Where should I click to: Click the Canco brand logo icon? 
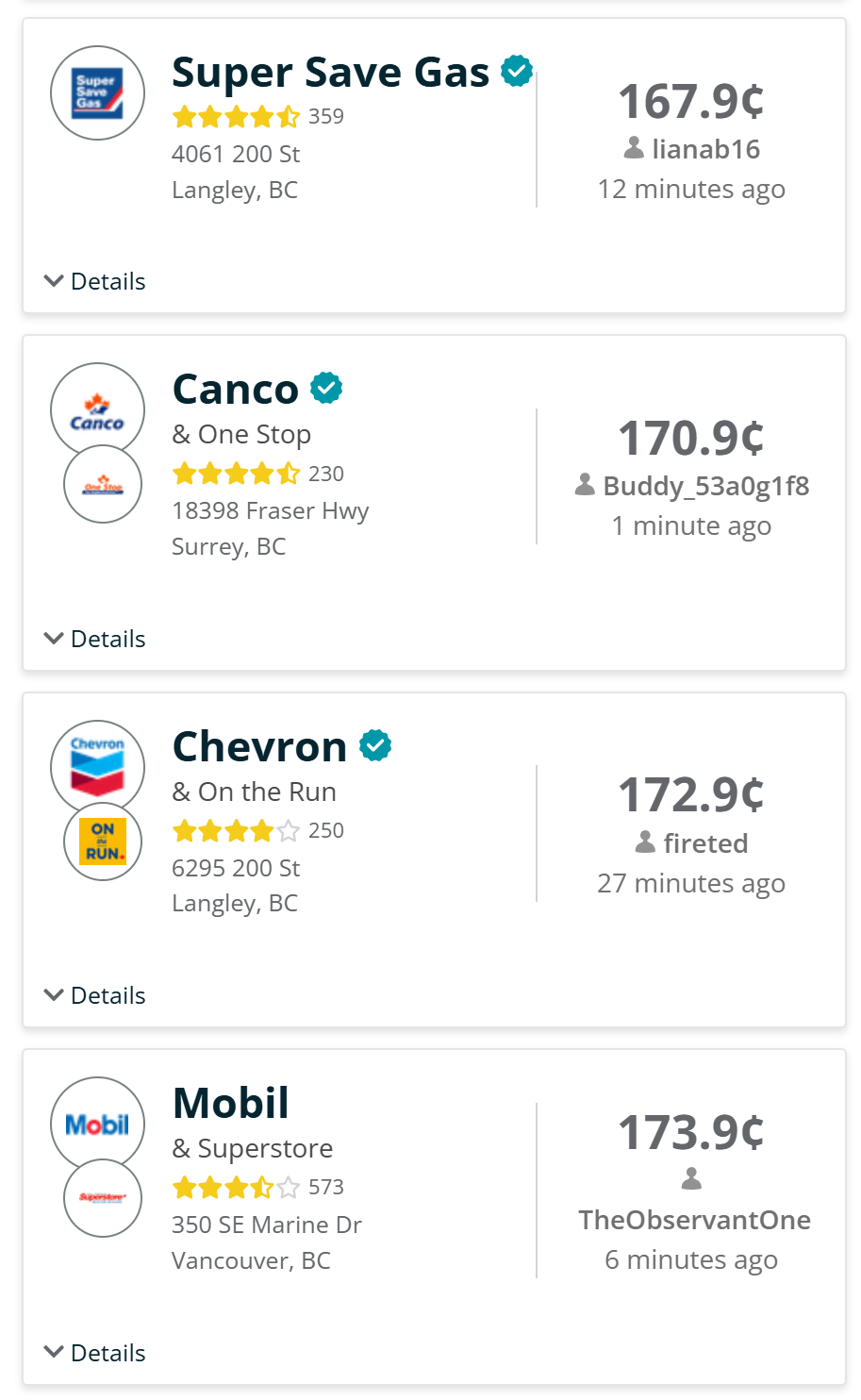(97, 410)
